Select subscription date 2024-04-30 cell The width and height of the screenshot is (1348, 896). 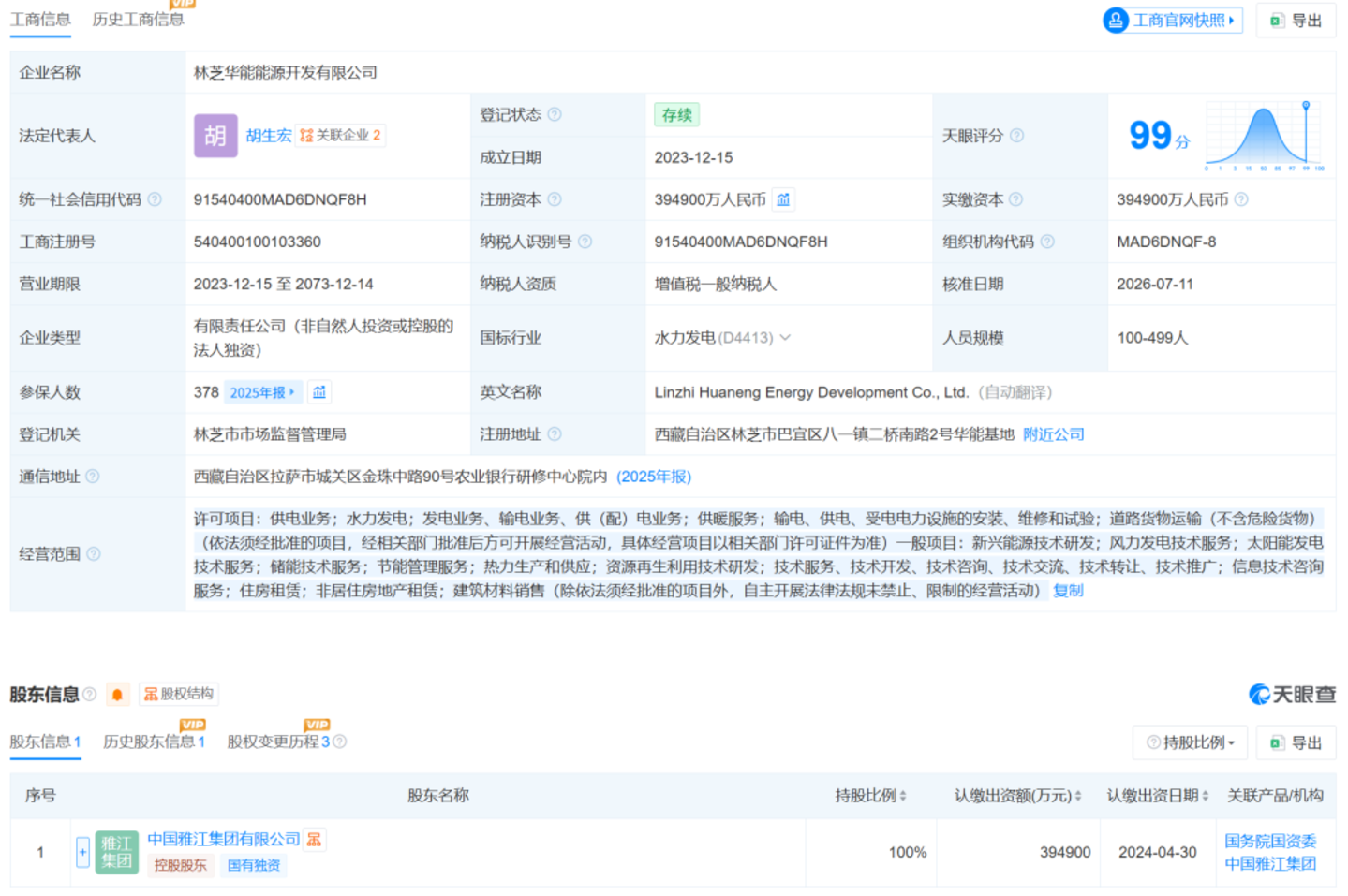1158,852
